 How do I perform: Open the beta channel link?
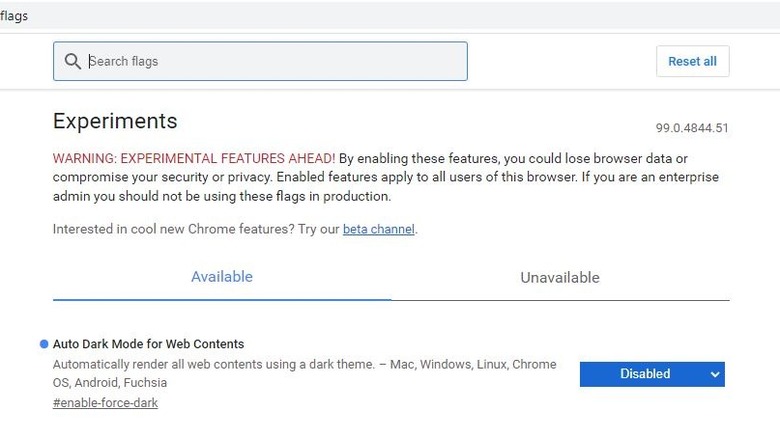378,229
